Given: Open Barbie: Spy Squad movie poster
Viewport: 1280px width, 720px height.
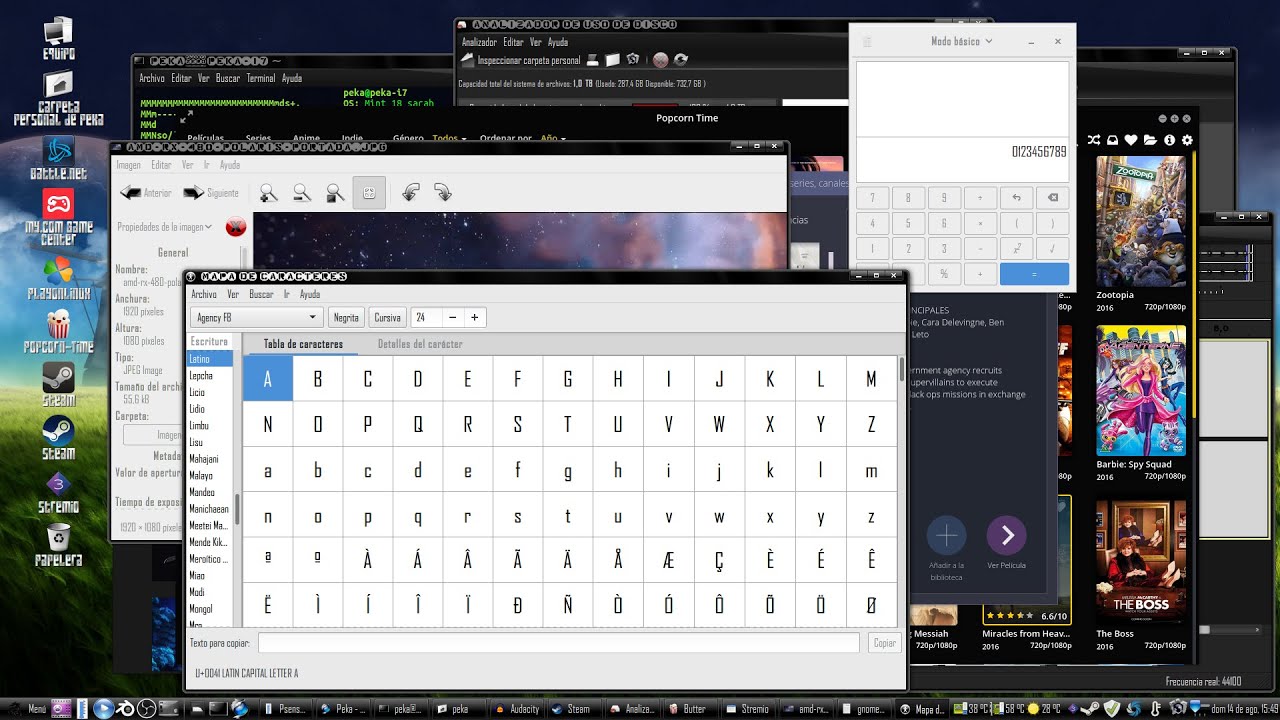Looking at the screenshot, I should pos(1141,390).
